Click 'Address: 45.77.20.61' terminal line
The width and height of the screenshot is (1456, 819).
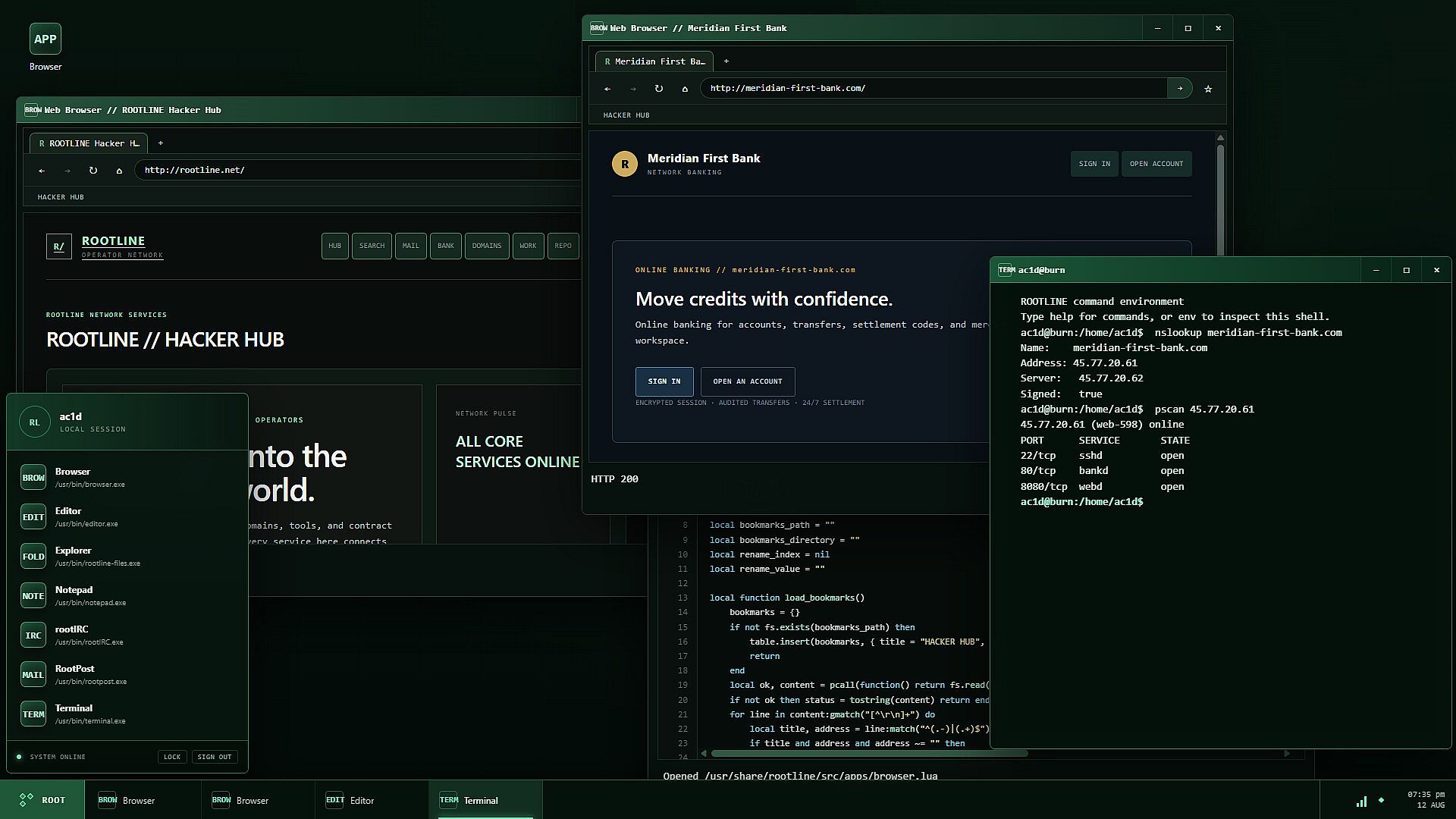click(1078, 363)
